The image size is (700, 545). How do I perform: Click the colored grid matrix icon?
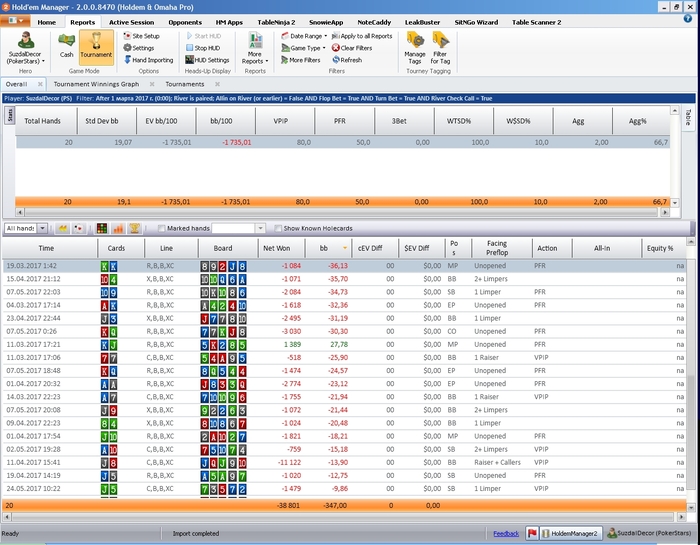[102, 229]
